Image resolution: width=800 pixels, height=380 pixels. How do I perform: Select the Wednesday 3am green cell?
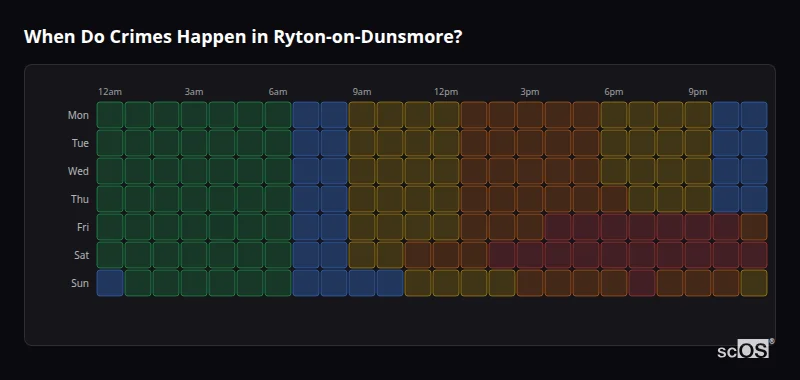click(194, 171)
